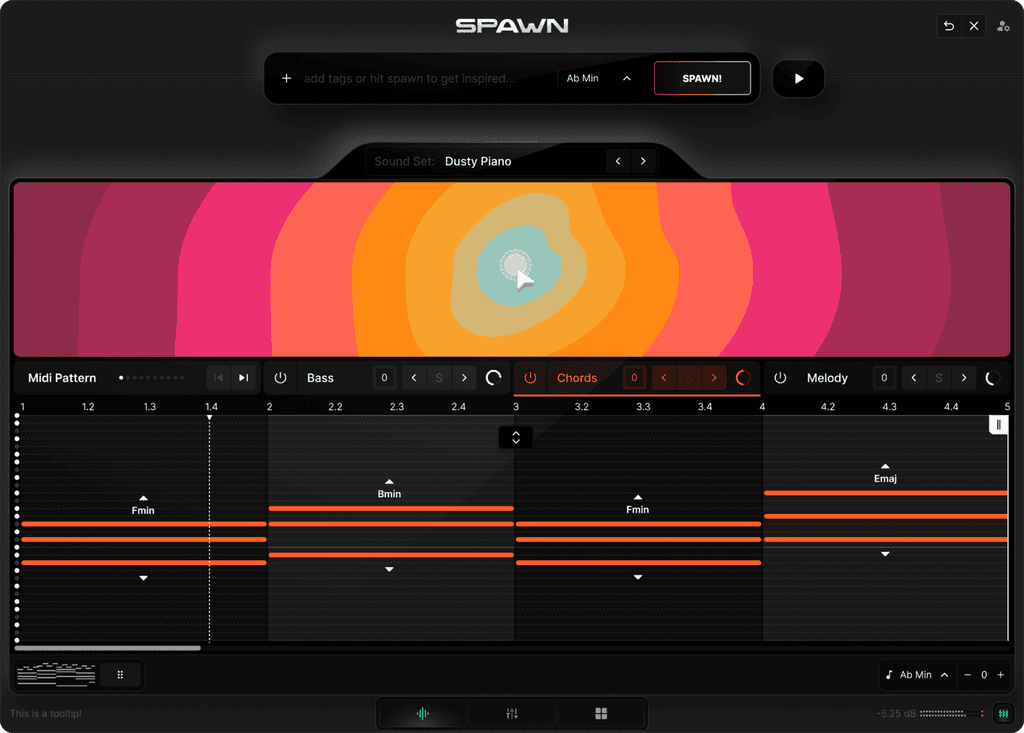Switch Sound Set using the next arrow
This screenshot has width=1024, height=733.
(642, 160)
